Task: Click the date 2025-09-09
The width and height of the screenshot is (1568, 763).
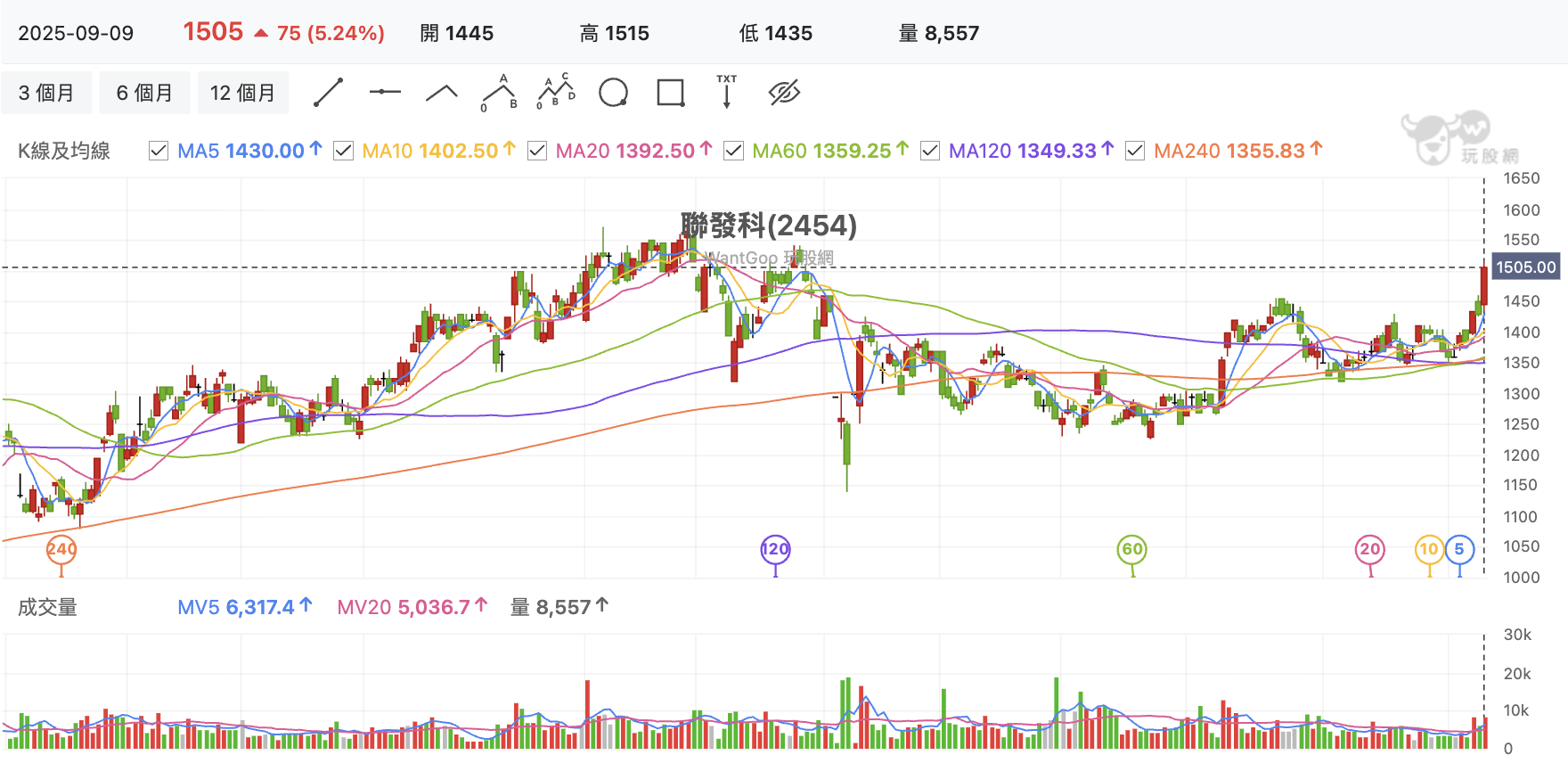Action: click(76, 34)
